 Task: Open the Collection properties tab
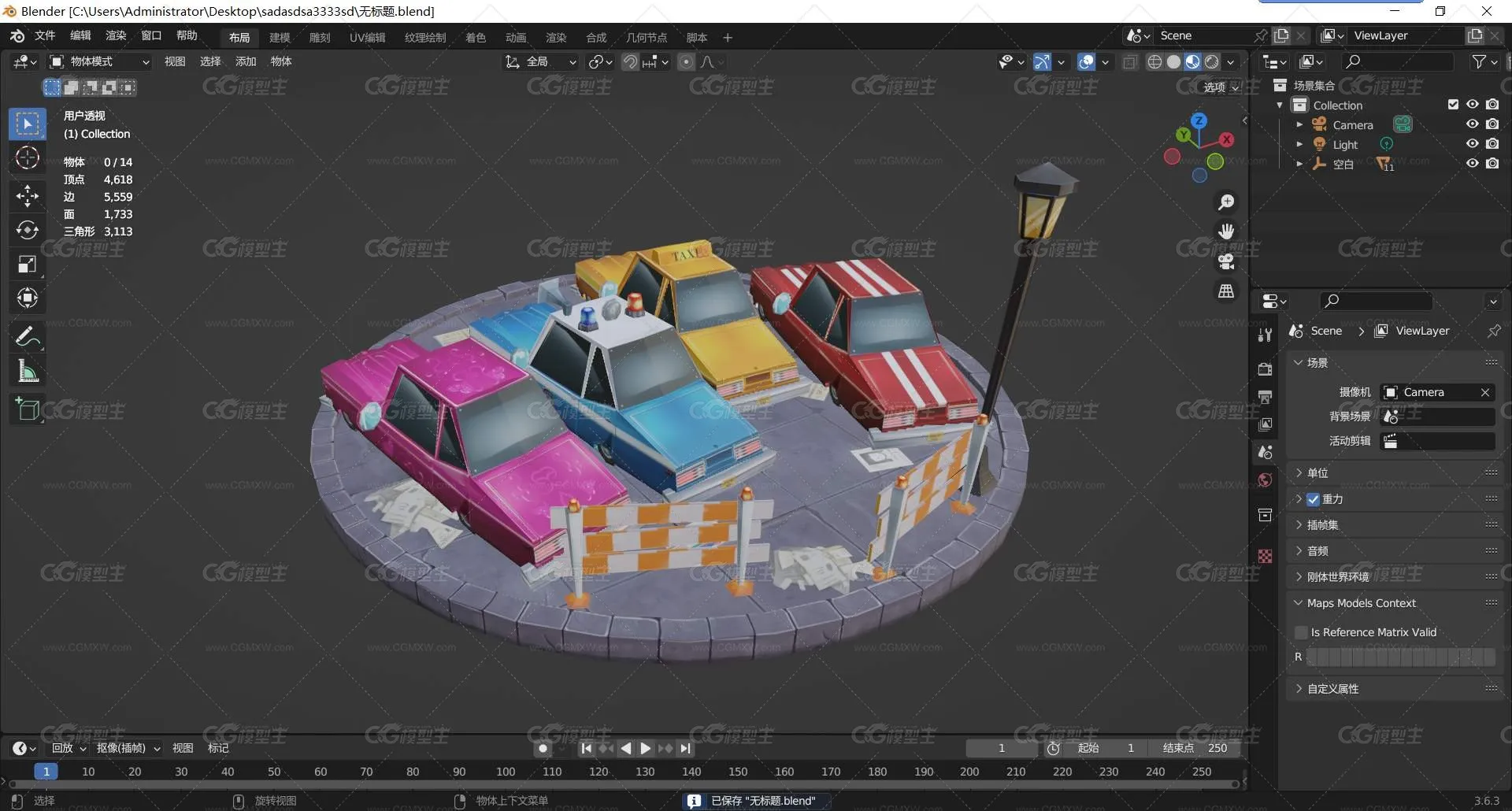pos(1266,515)
